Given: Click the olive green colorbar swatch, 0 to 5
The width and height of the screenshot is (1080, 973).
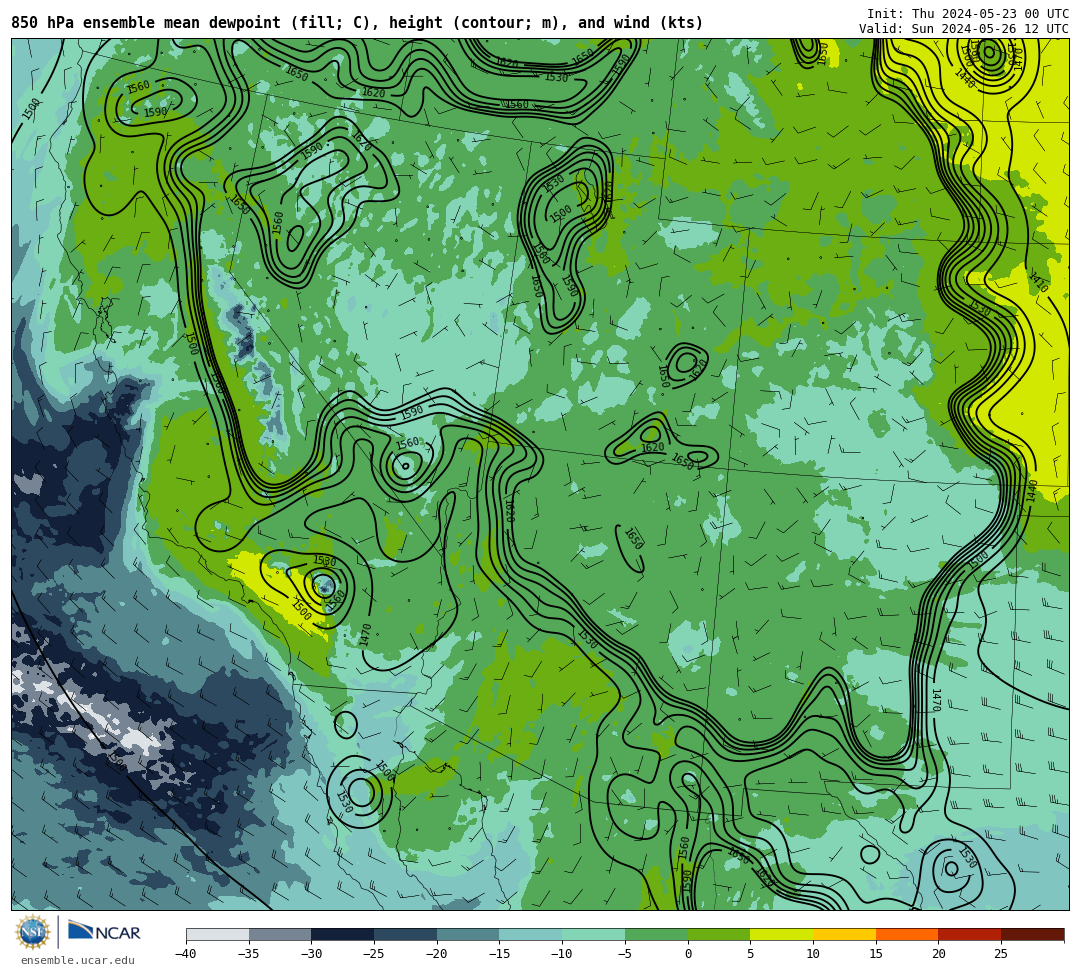Looking at the screenshot, I should pos(719,934).
